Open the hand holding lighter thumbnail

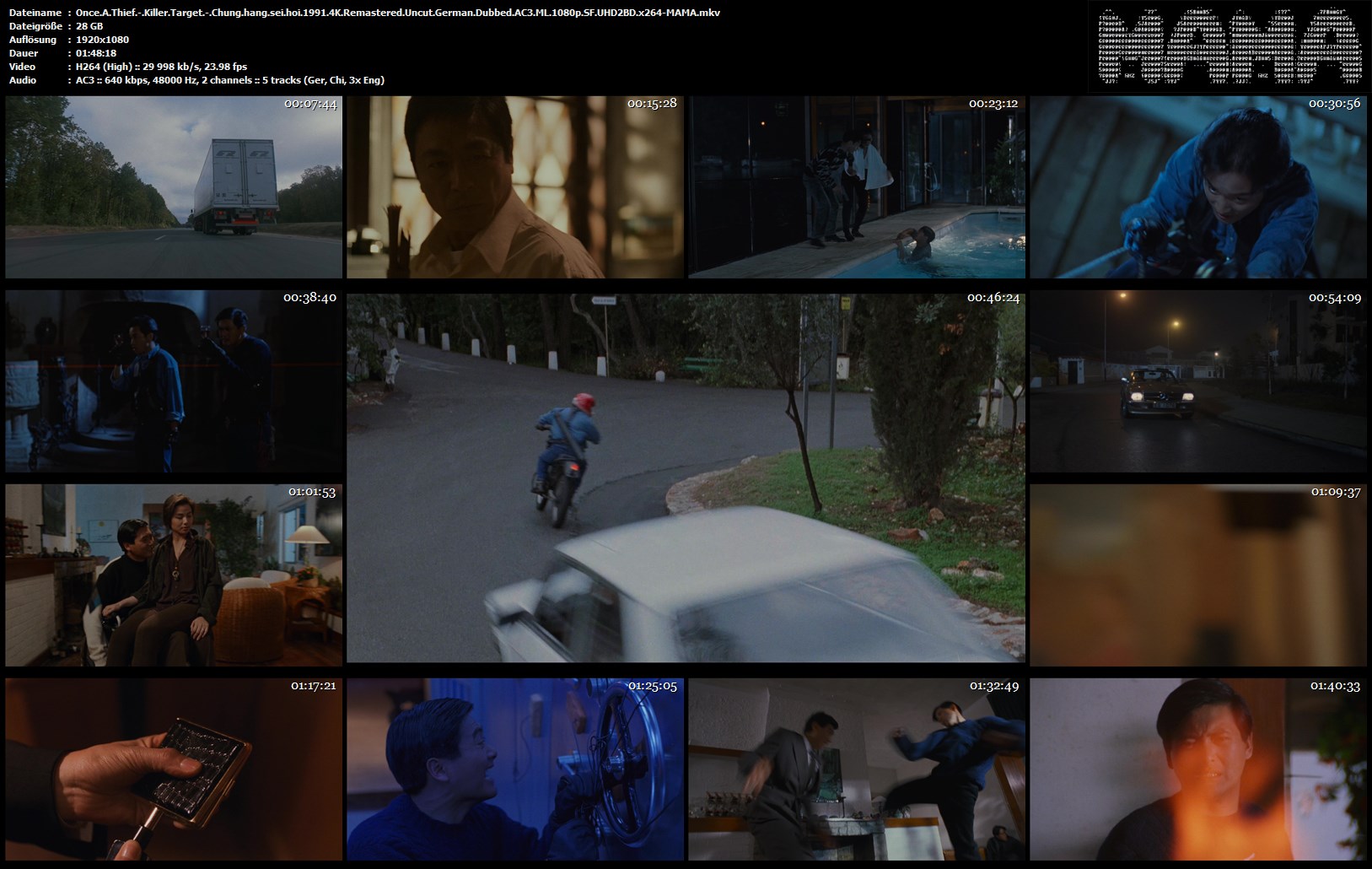click(x=174, y=769)
